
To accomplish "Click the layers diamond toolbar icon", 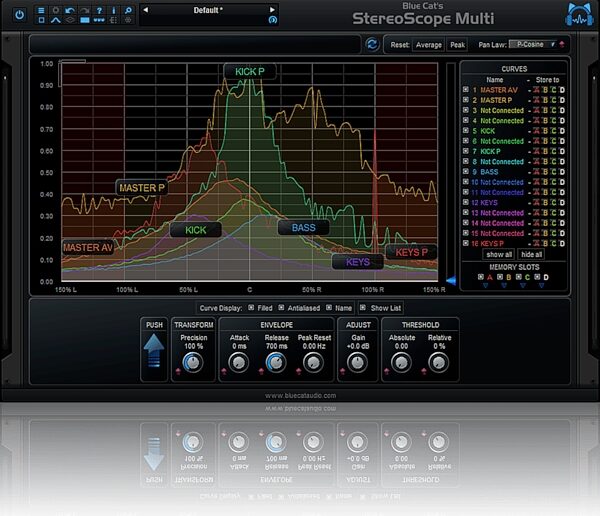I will [x=70, y=20].
